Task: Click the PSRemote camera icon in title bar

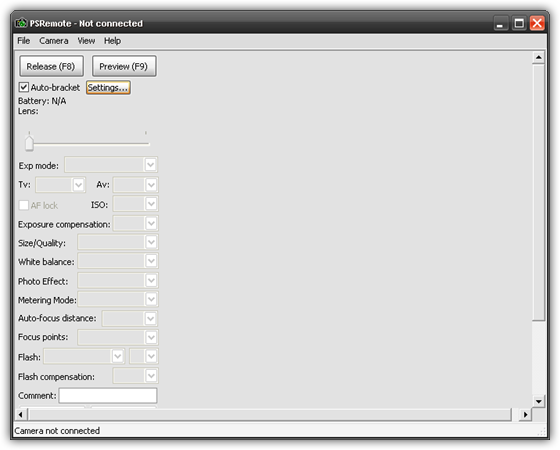Action: [x=21, y=23]
